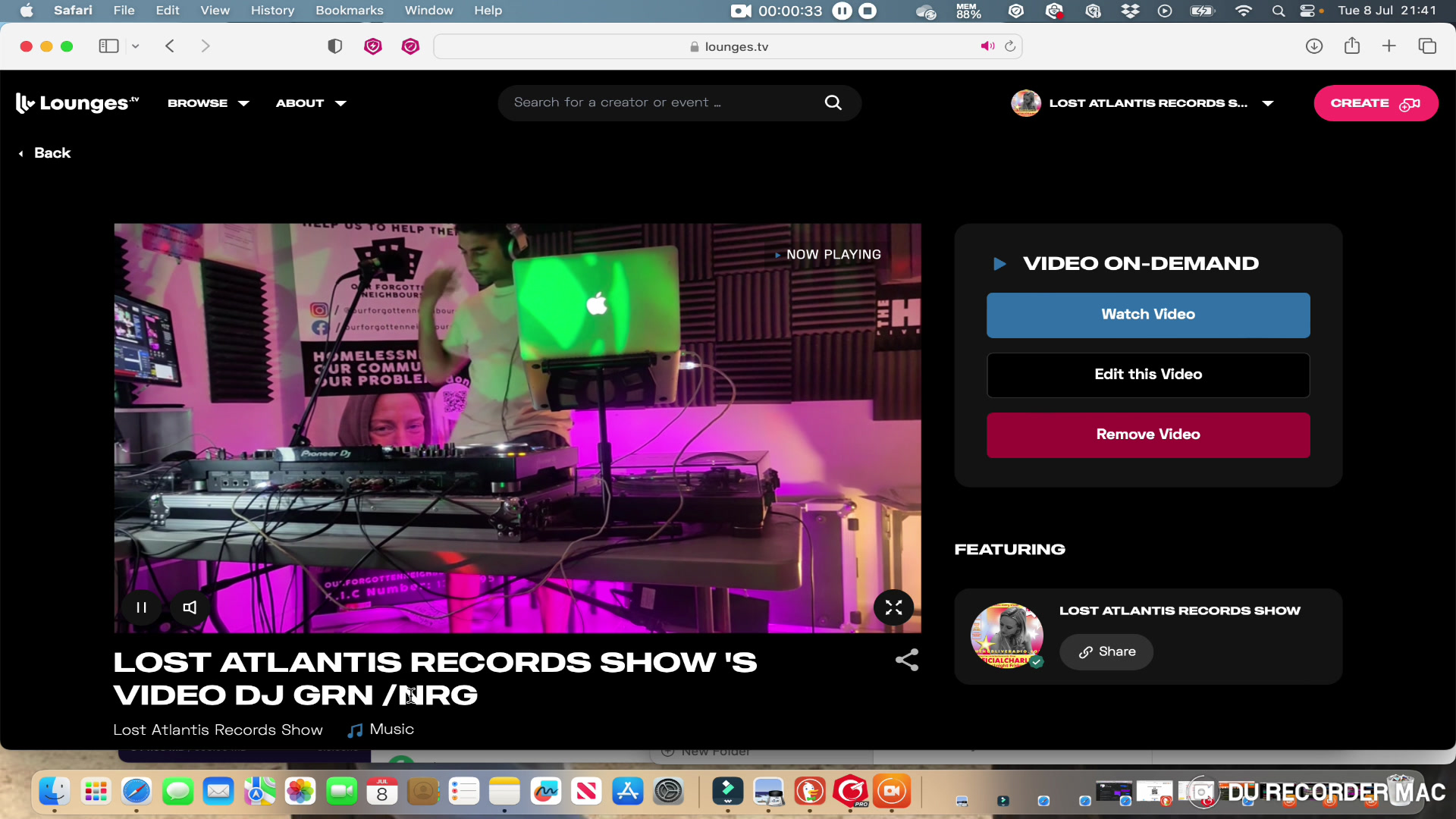The image size is (1456, 819).
Task: Open the Dropbox menu bar icon
Action: pos(1130,11)
